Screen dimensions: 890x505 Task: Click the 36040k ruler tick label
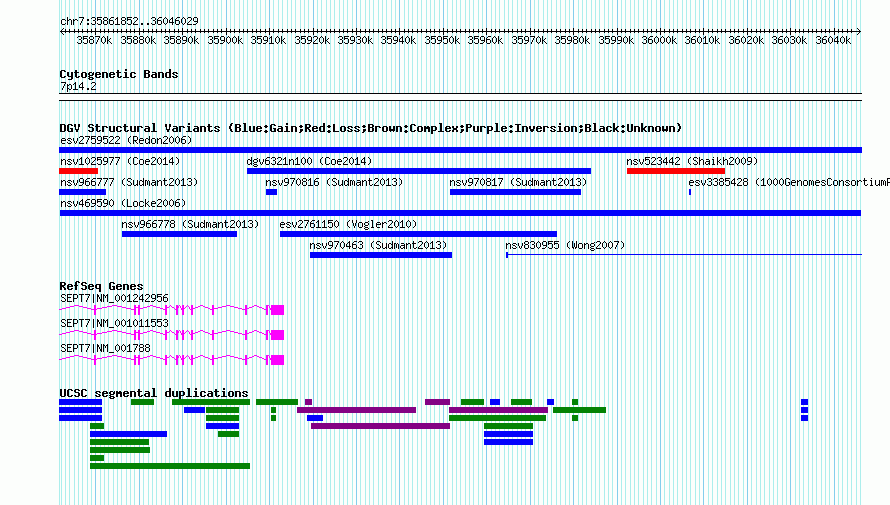coord(833,40)
